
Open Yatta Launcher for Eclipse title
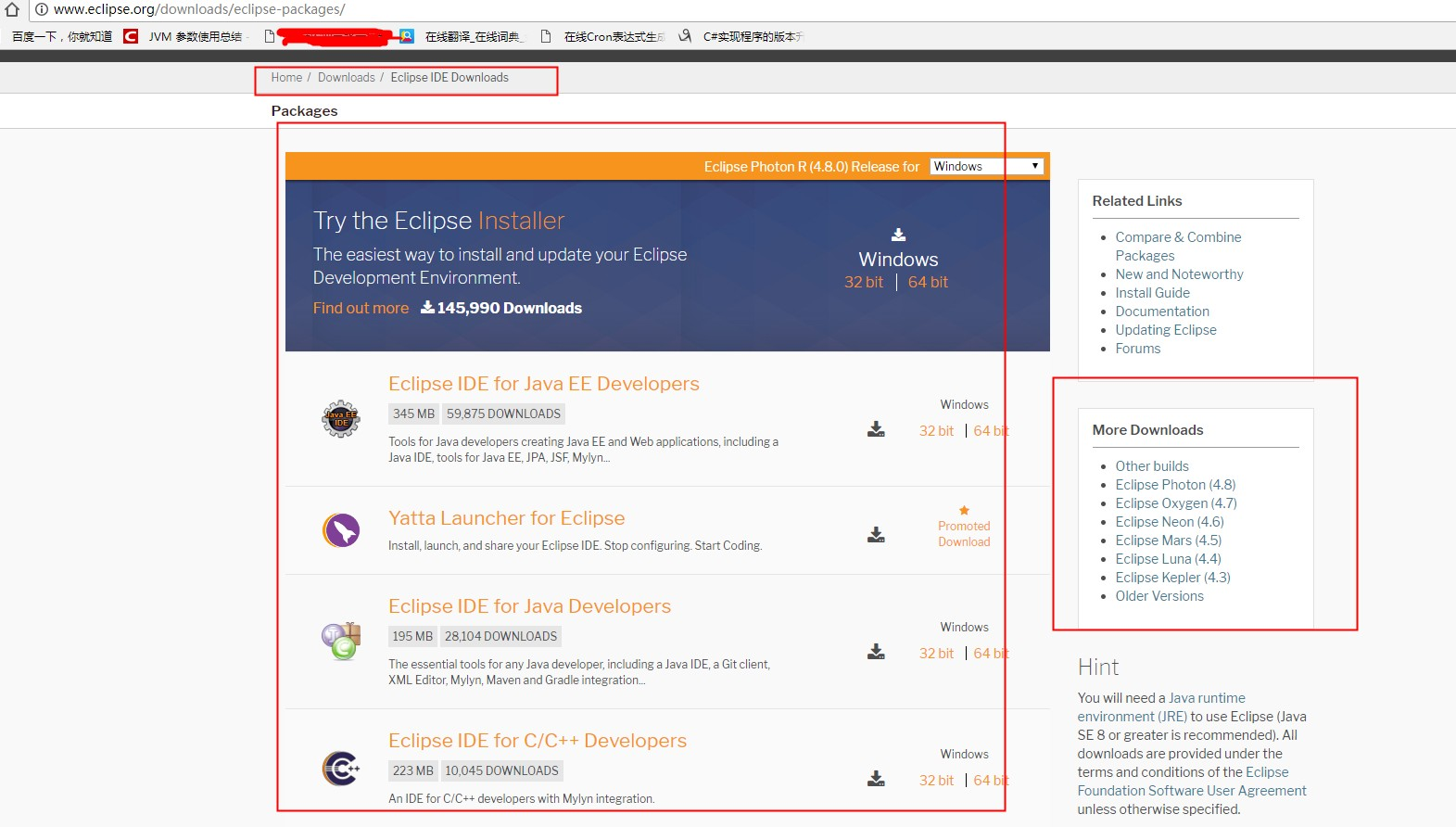(x=507, y=518)
